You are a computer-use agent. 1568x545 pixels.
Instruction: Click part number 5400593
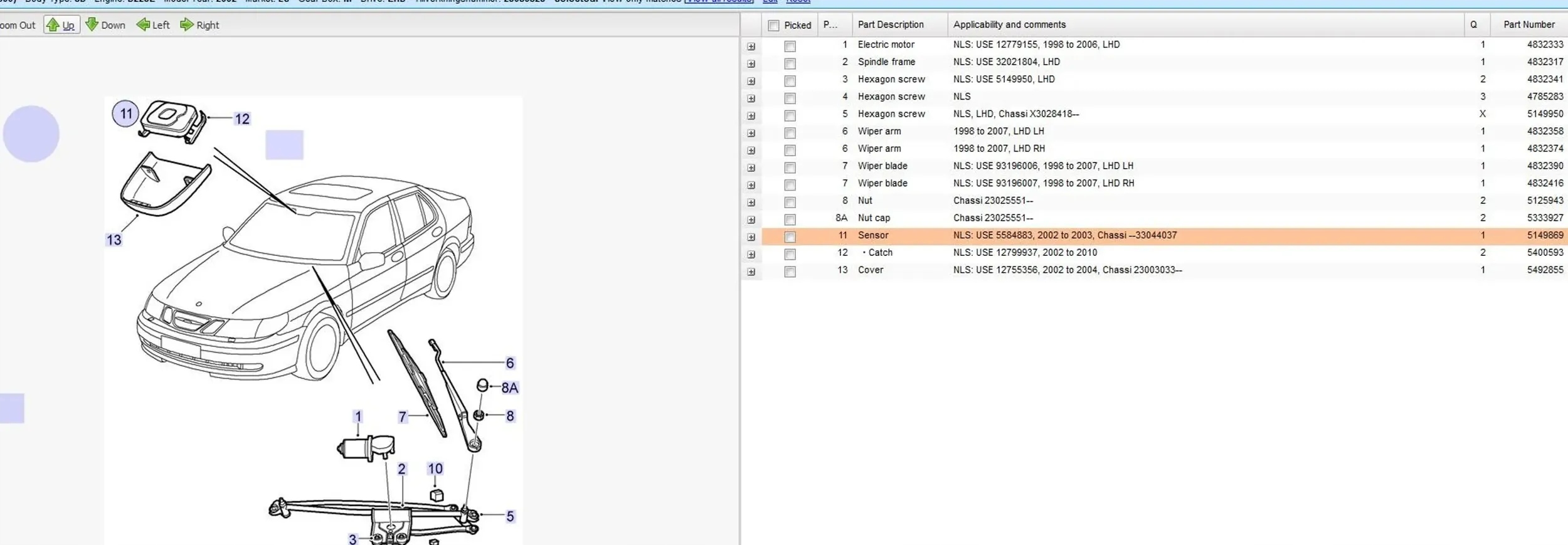coord(1545,252)
